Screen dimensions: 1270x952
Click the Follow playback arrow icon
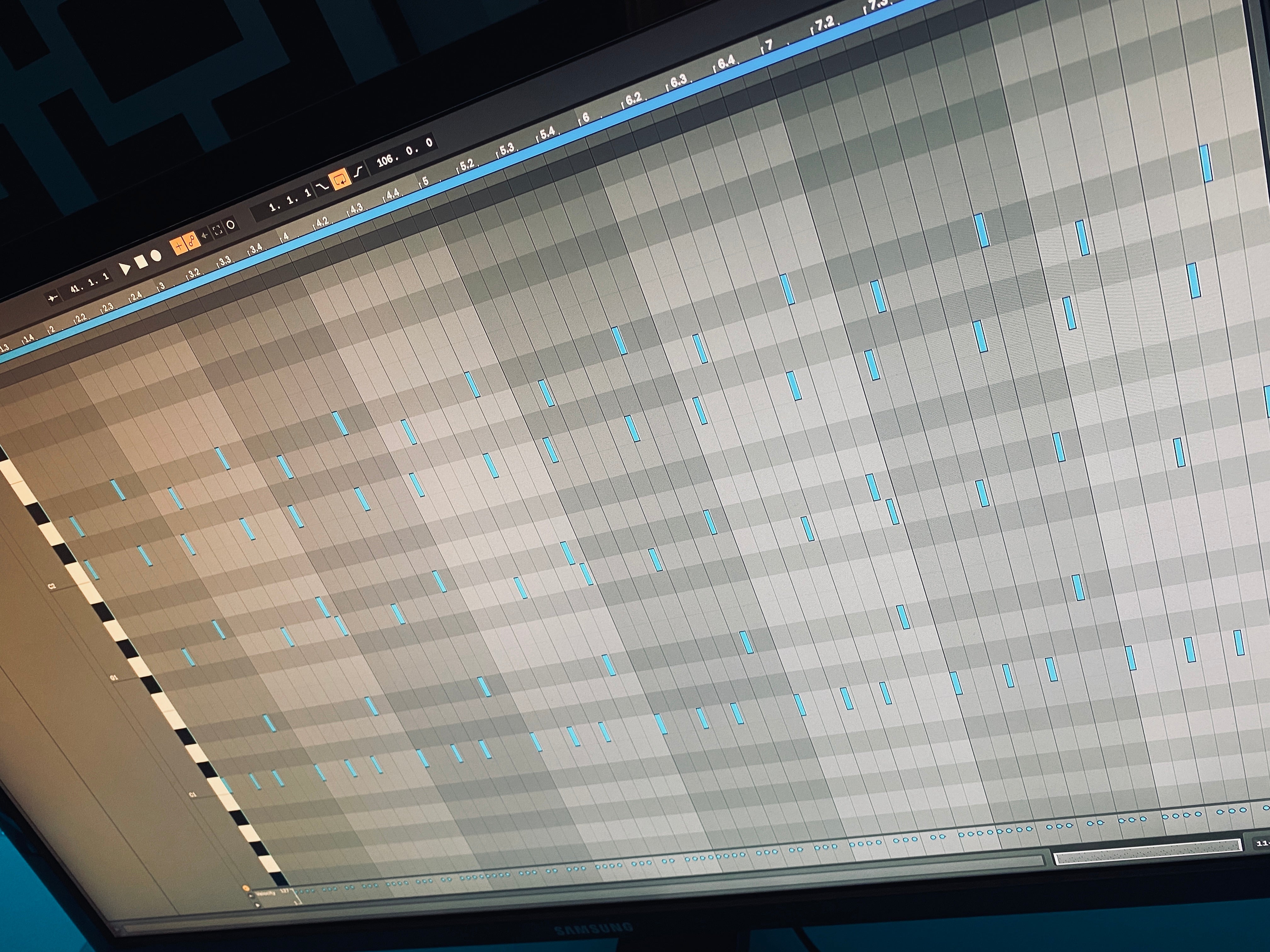(53, 298)
